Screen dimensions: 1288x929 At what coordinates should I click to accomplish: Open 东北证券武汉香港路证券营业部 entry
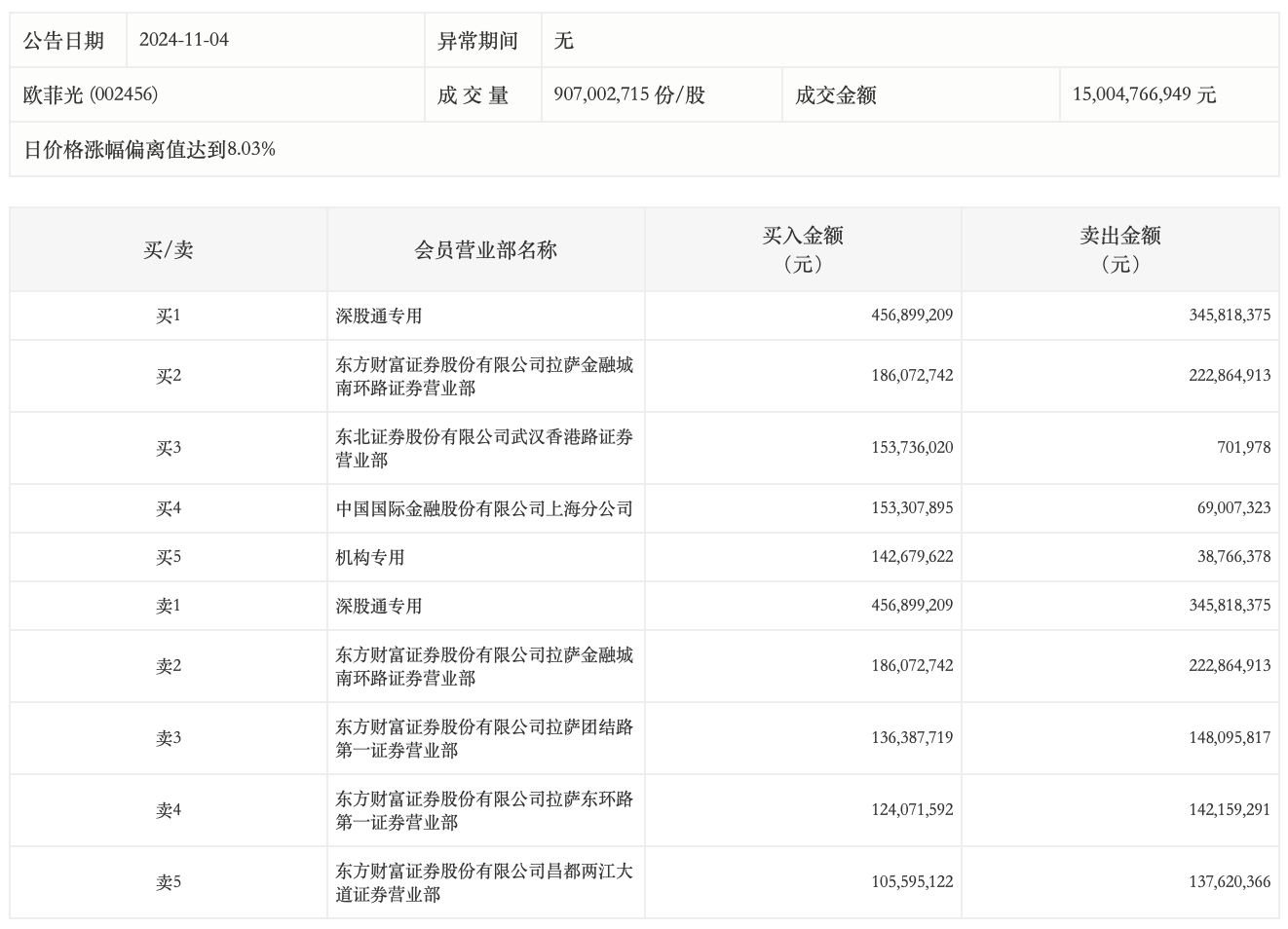click(x=484, y=448)
